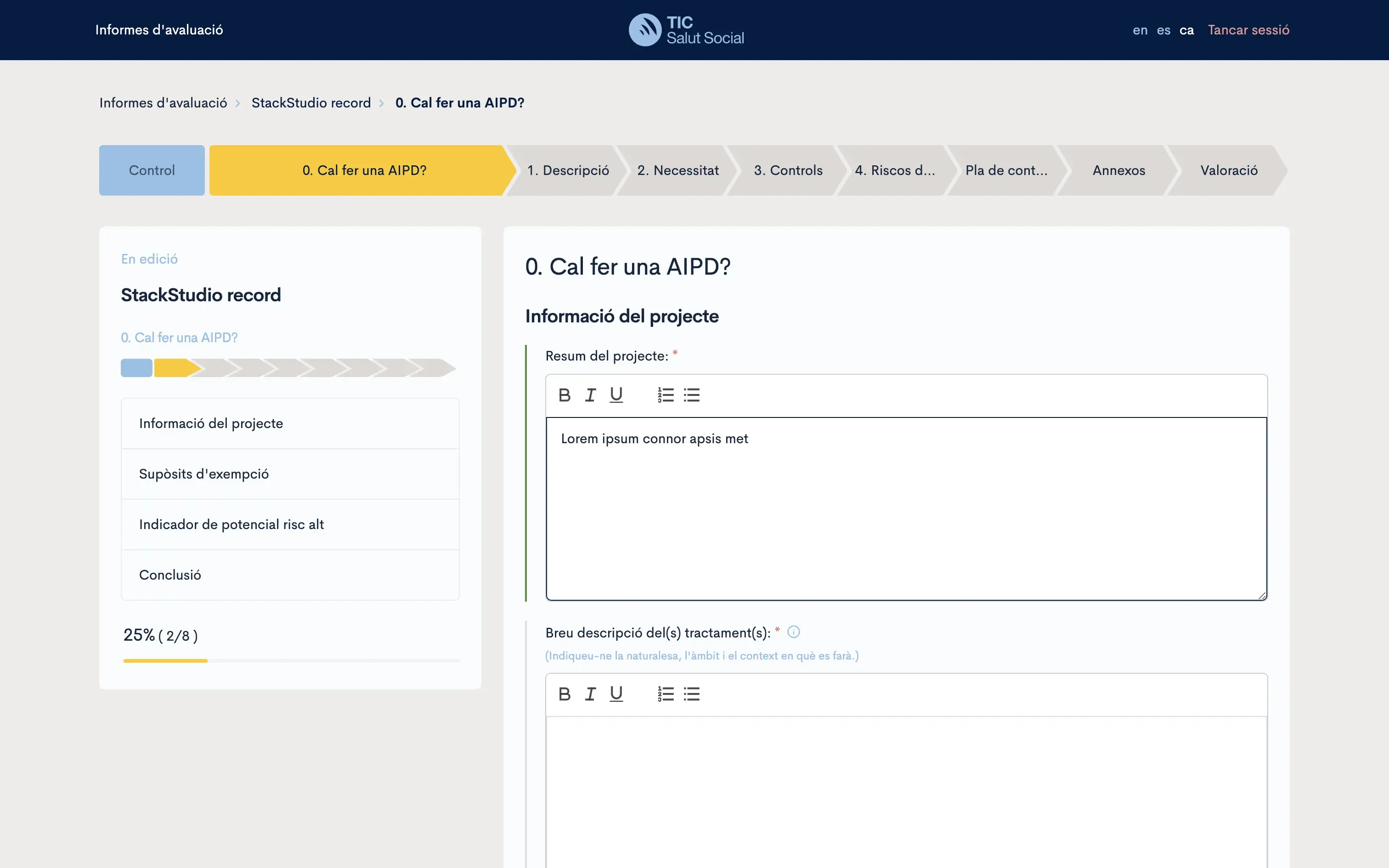This screenshot has width=1389, height=868.
Task: Click the resize handle of Resum del projecte textarea
Action: [x=1262, y=595]
